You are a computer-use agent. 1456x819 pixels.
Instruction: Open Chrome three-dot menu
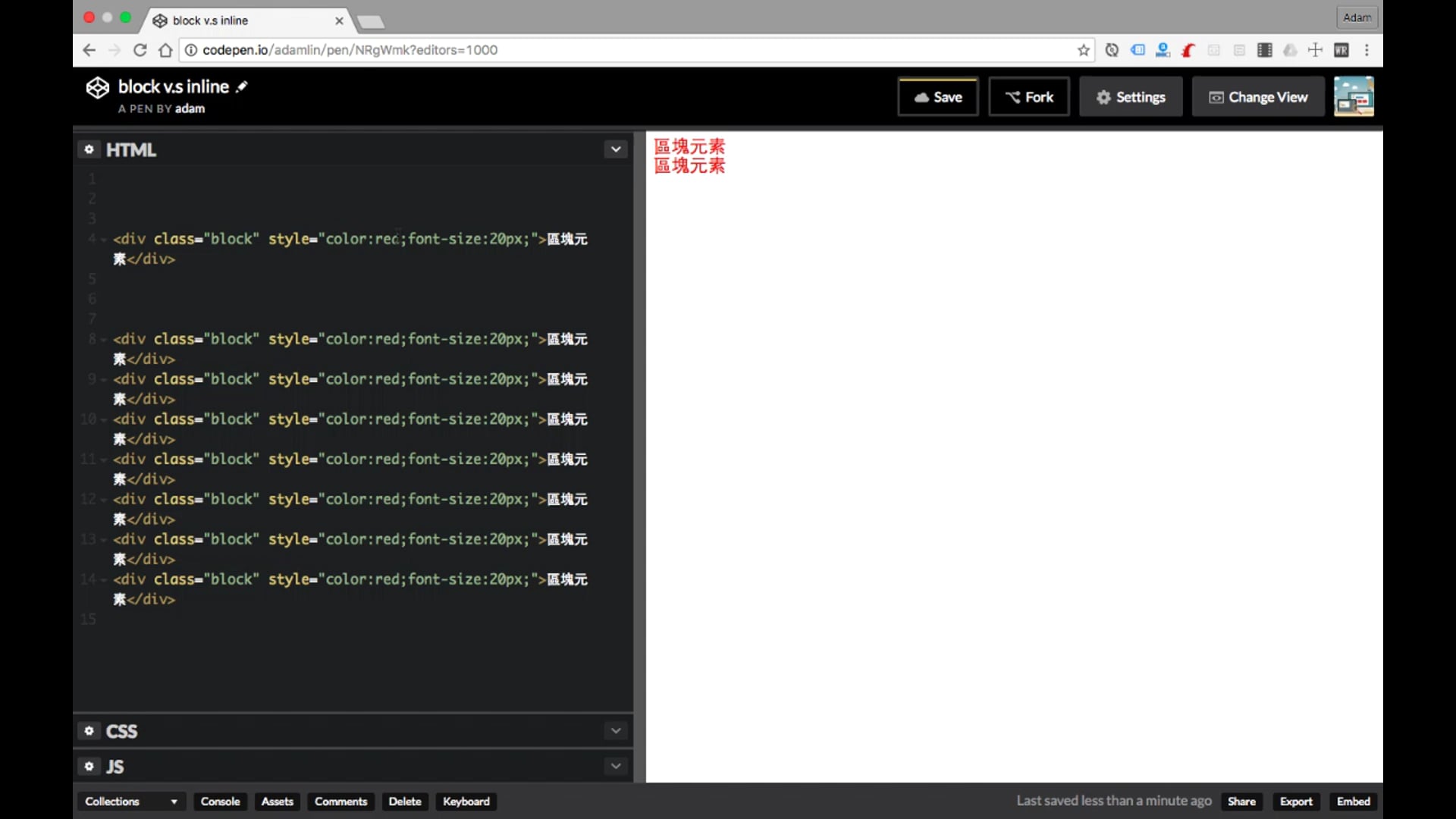[1367, 50]
